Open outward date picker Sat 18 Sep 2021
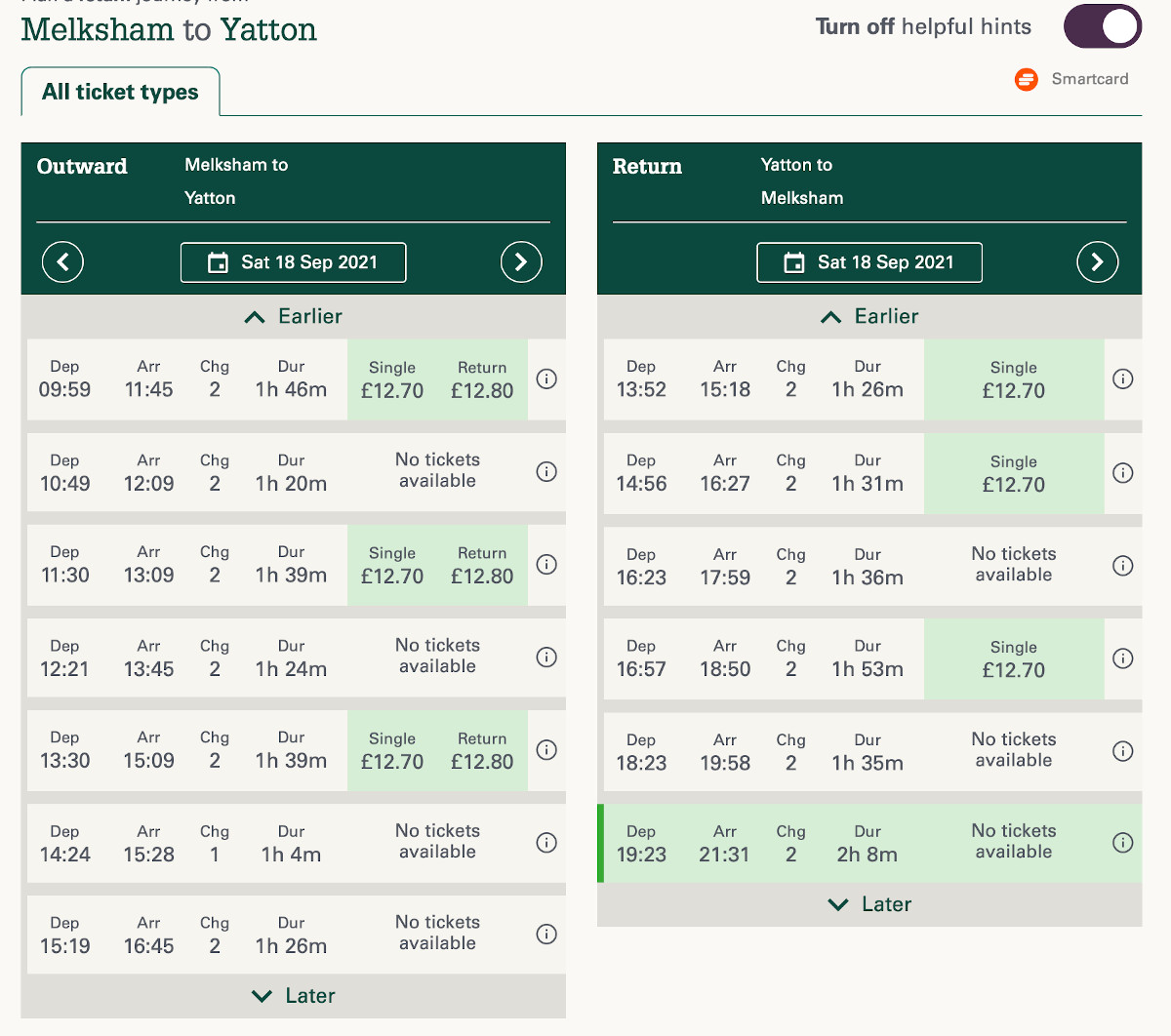 coord(294,262)
